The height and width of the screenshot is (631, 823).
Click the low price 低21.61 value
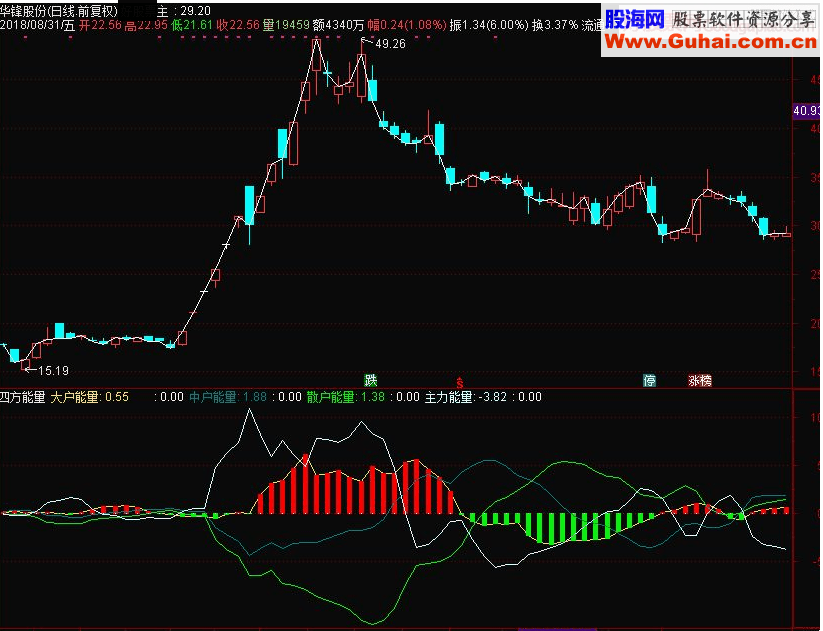(192, 25)
